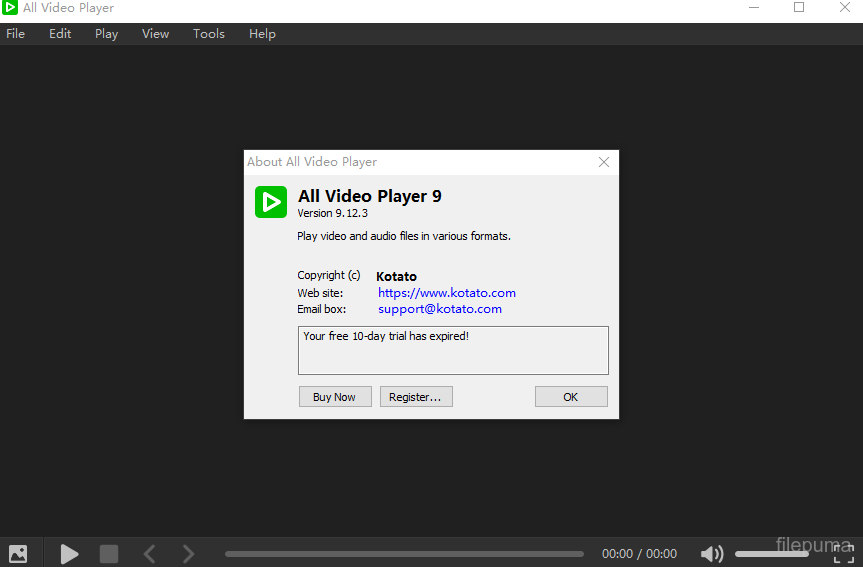Open the Tools menu
Viewport: 863px width, 567px height.
(x=209, y=34)
